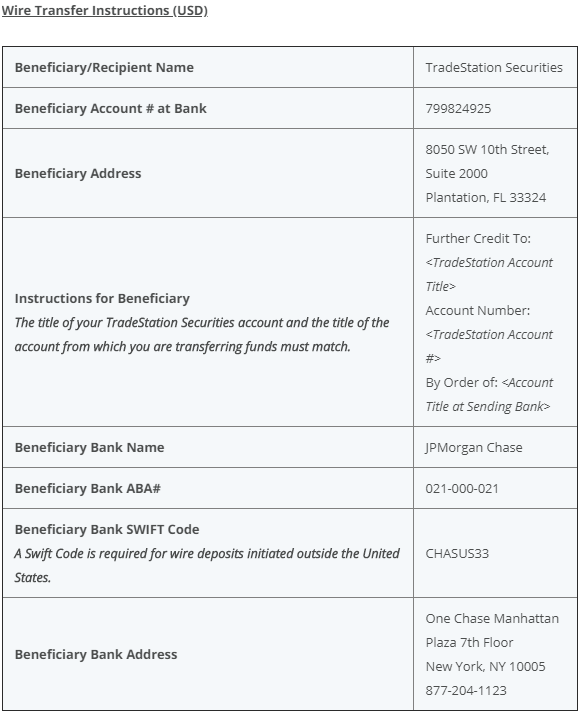Click the Plantation, FL 33324 line

point(486,198)
